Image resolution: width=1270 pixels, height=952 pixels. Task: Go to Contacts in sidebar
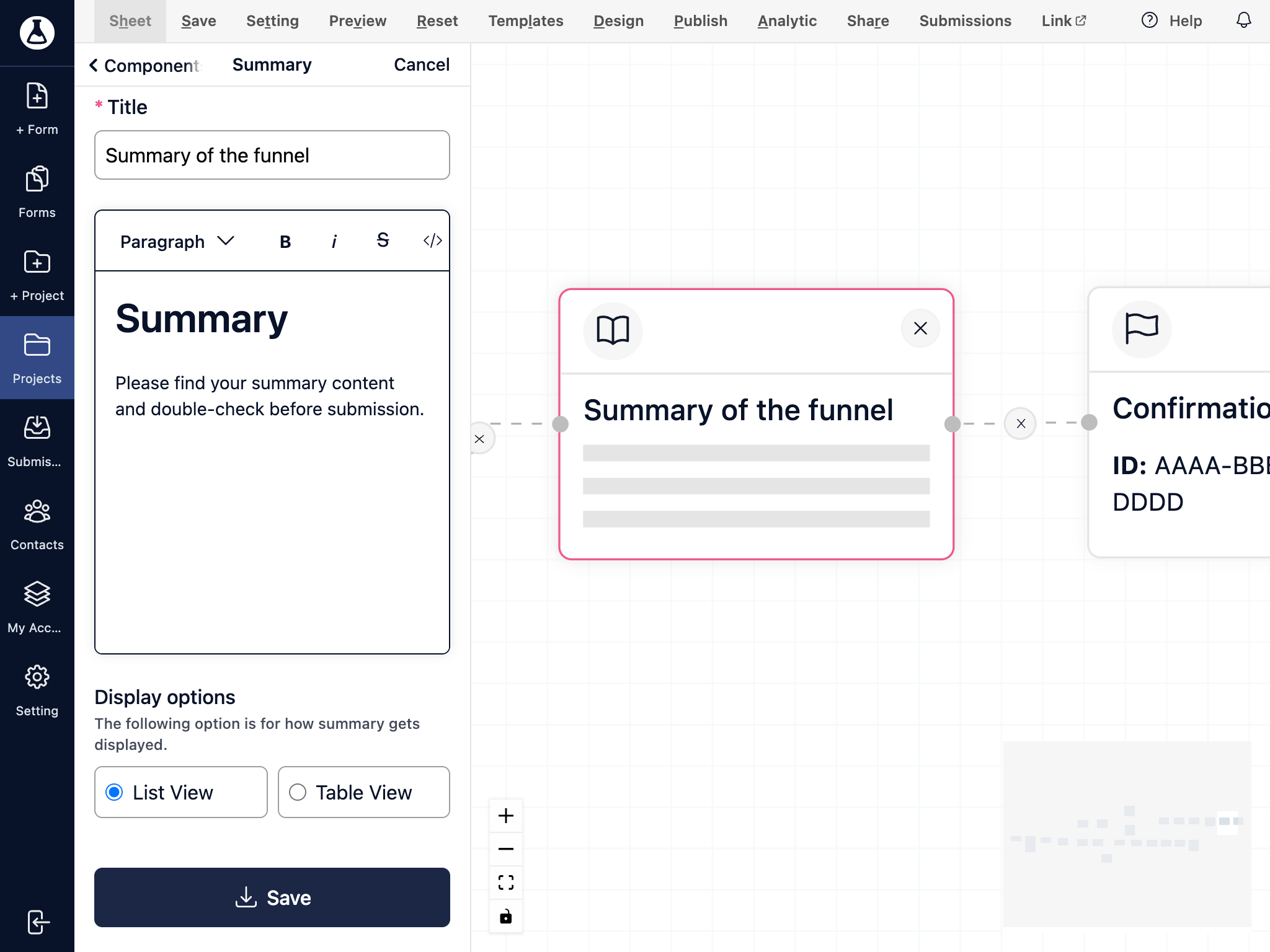coord(37,524)
